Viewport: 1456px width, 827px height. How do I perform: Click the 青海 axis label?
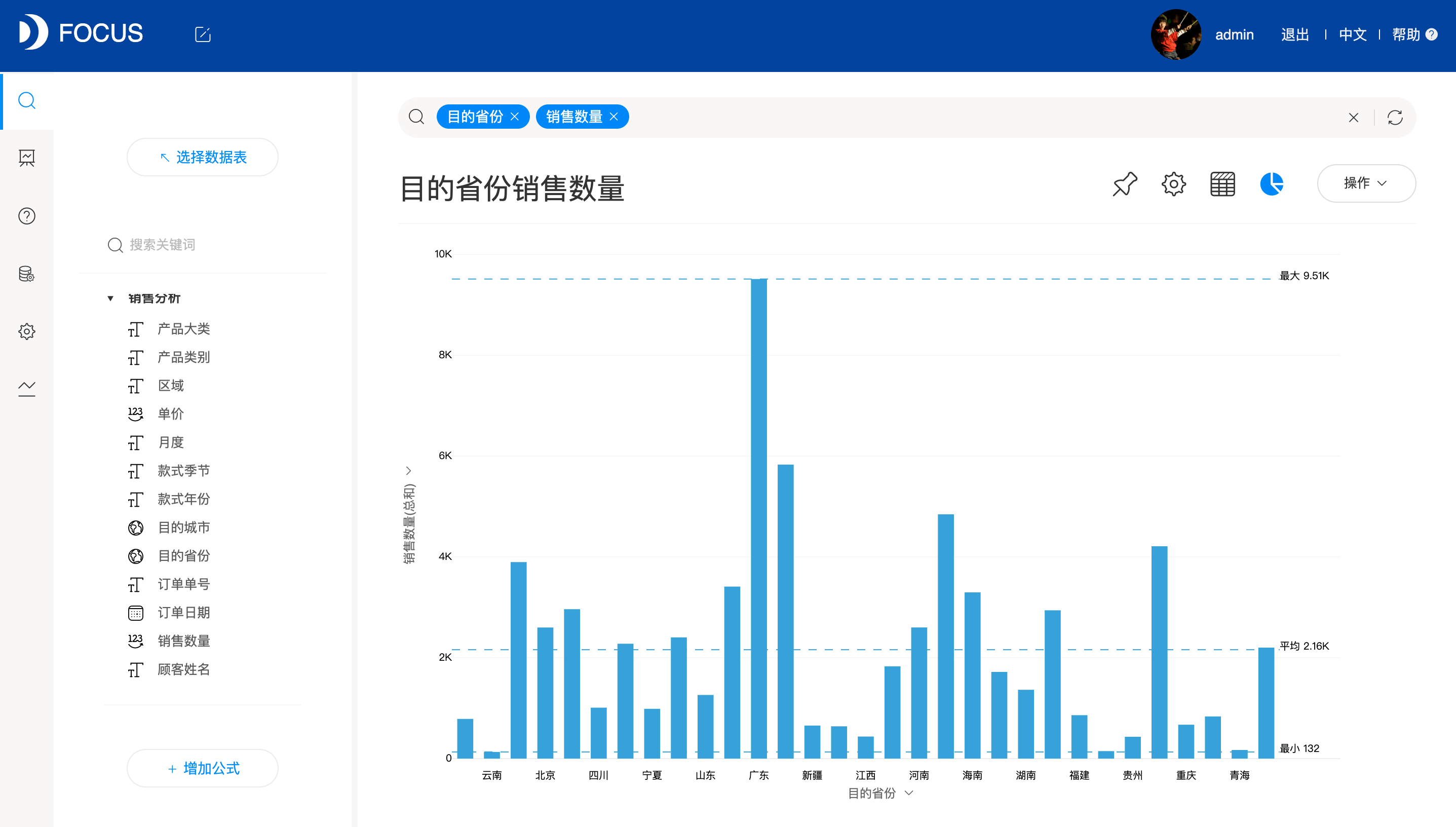1239,775
